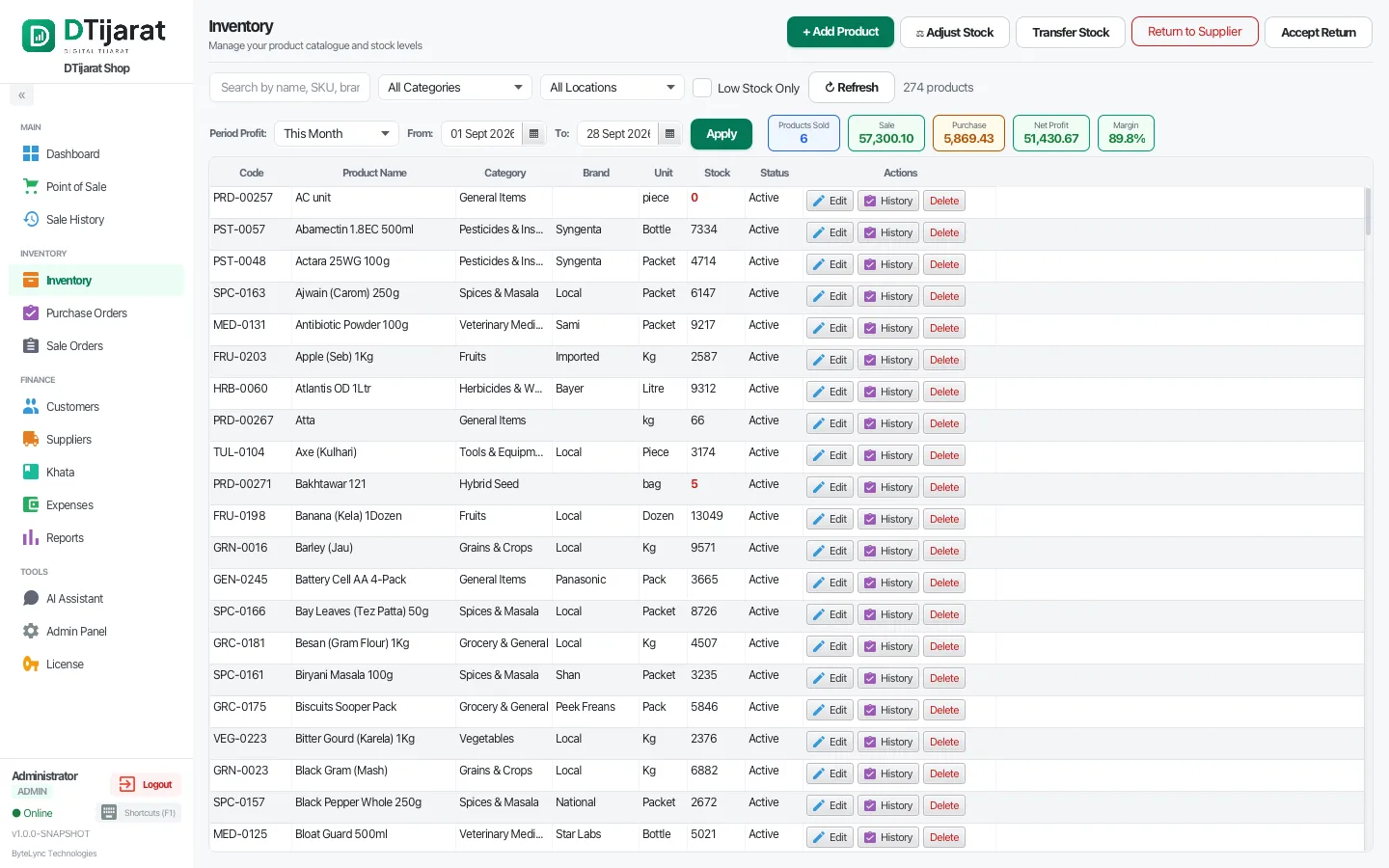Click the Dashboard grid icon
Screen dimensions: 1389x868
point(31,154)
